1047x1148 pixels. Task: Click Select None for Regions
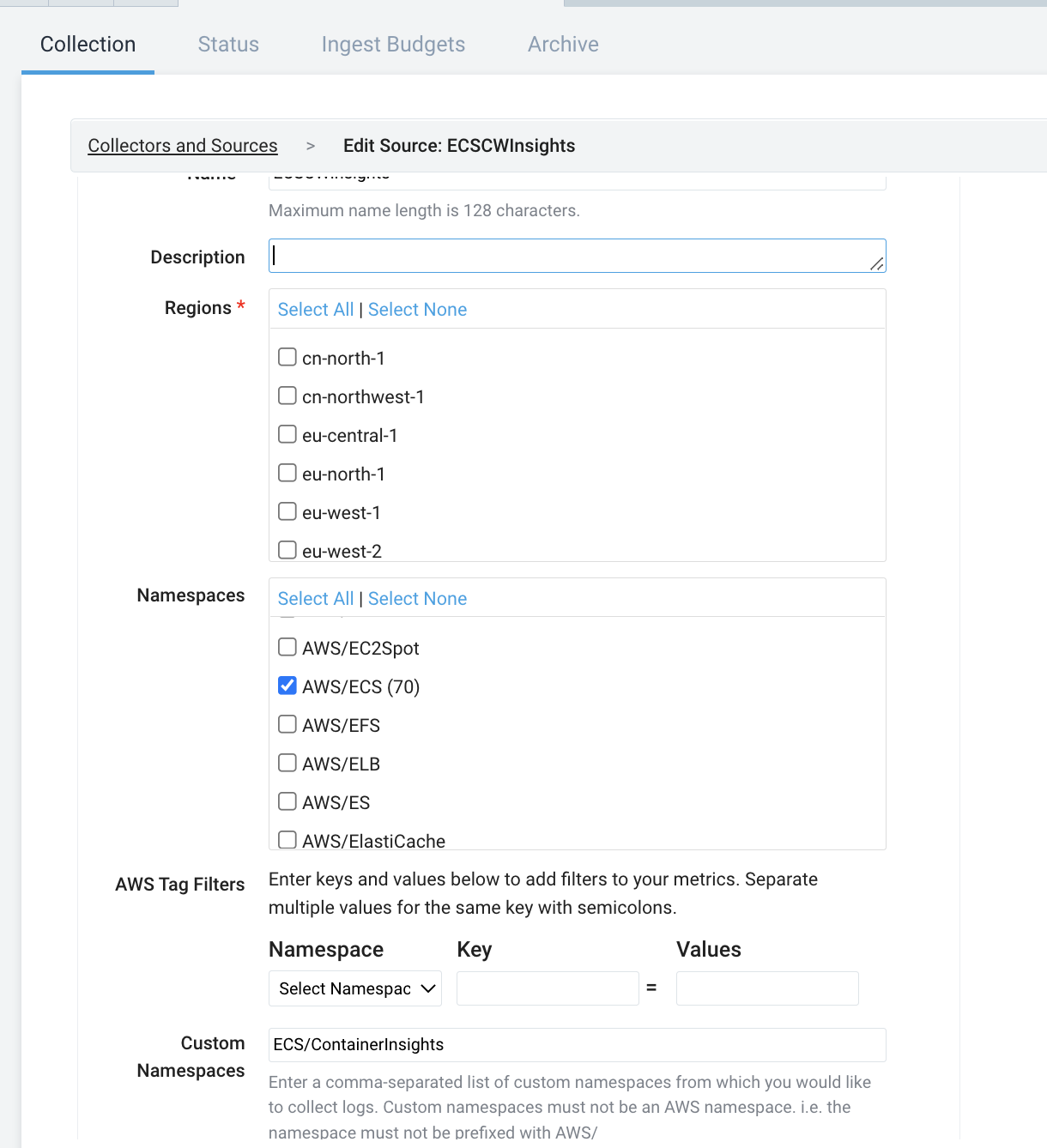point(418,309)
